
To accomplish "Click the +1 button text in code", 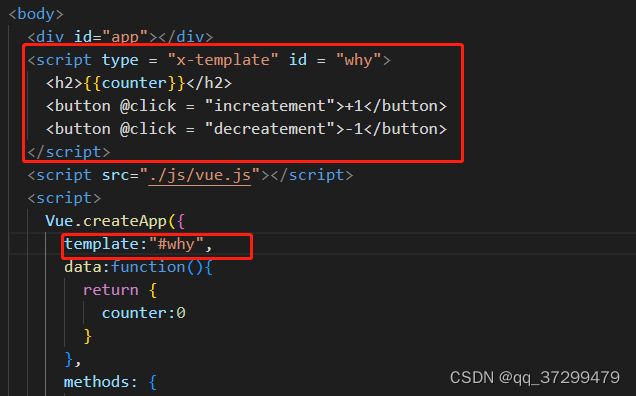I will [x=354, y=106].
